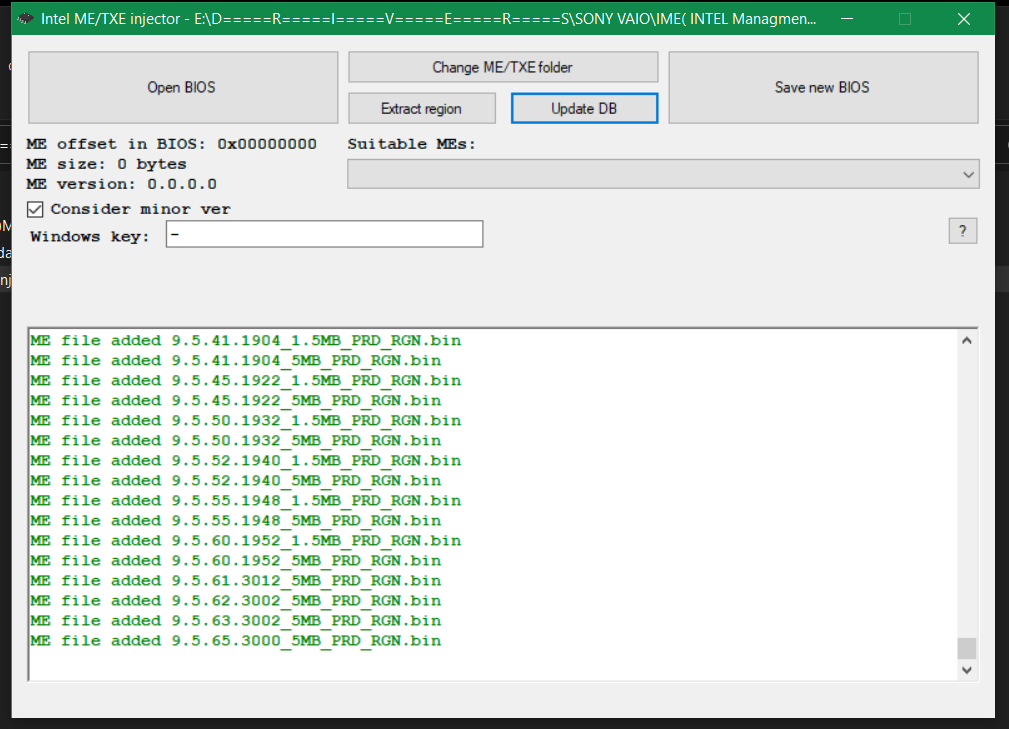Click the ME offset in BIOS value
This screenshot has width=1009, height=729.
click(266, 143)
